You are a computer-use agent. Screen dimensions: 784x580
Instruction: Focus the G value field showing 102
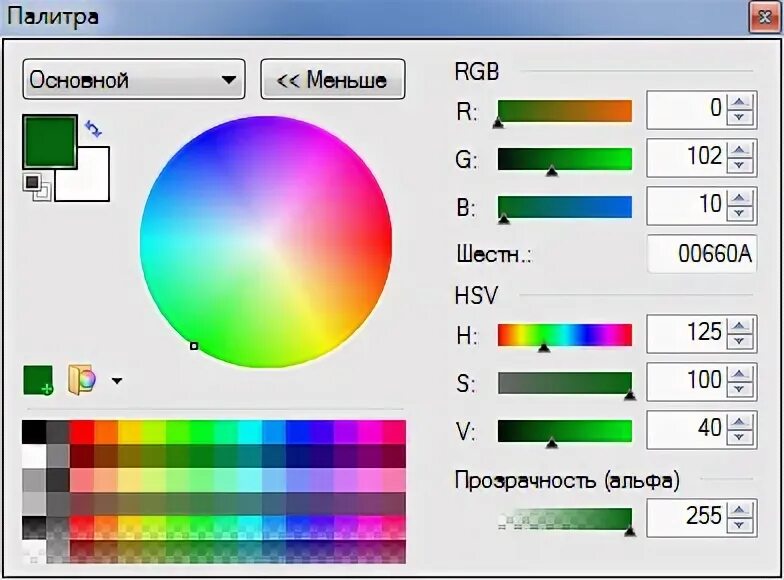[x=686, y=158]
